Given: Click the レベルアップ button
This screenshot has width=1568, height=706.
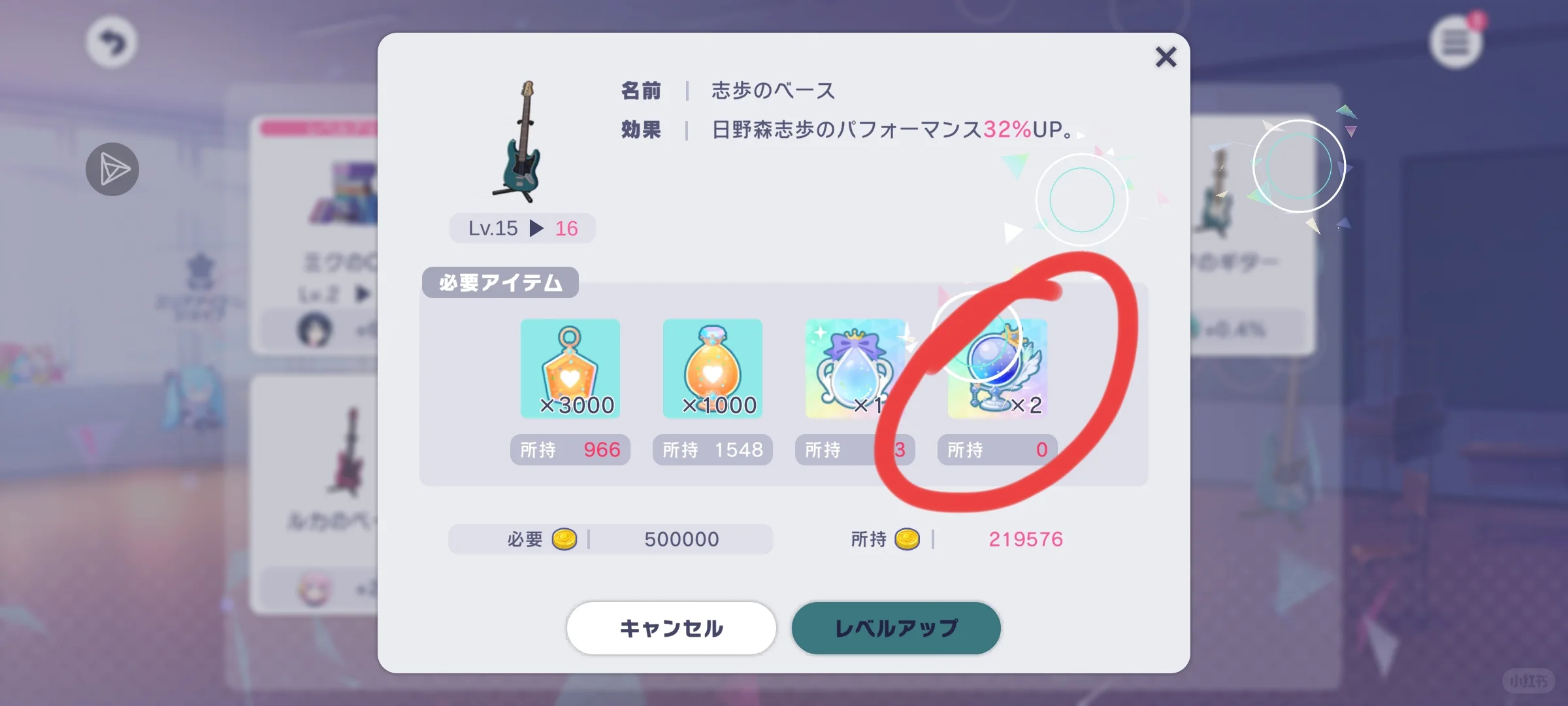Looking at the screenshot, I should [896, 628].
